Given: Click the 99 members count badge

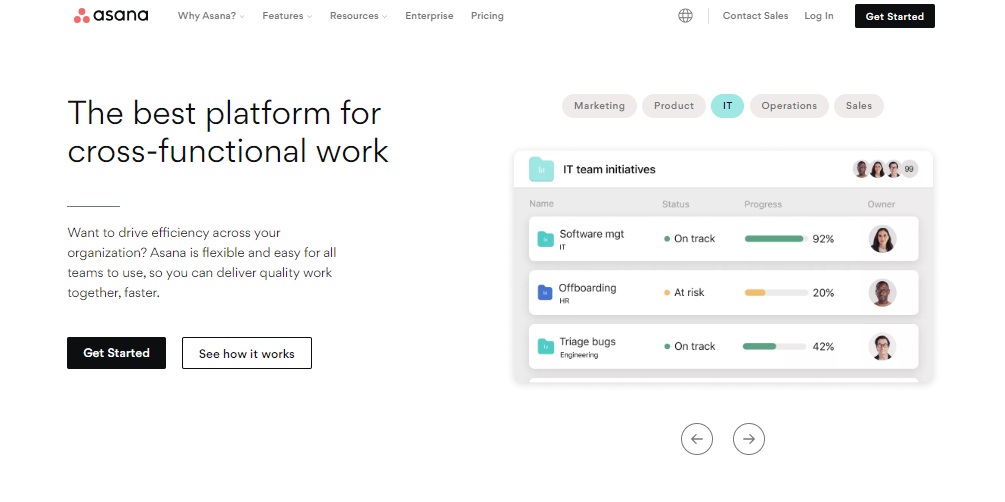Looking at the screenshot, I should (x=909, y=169).
